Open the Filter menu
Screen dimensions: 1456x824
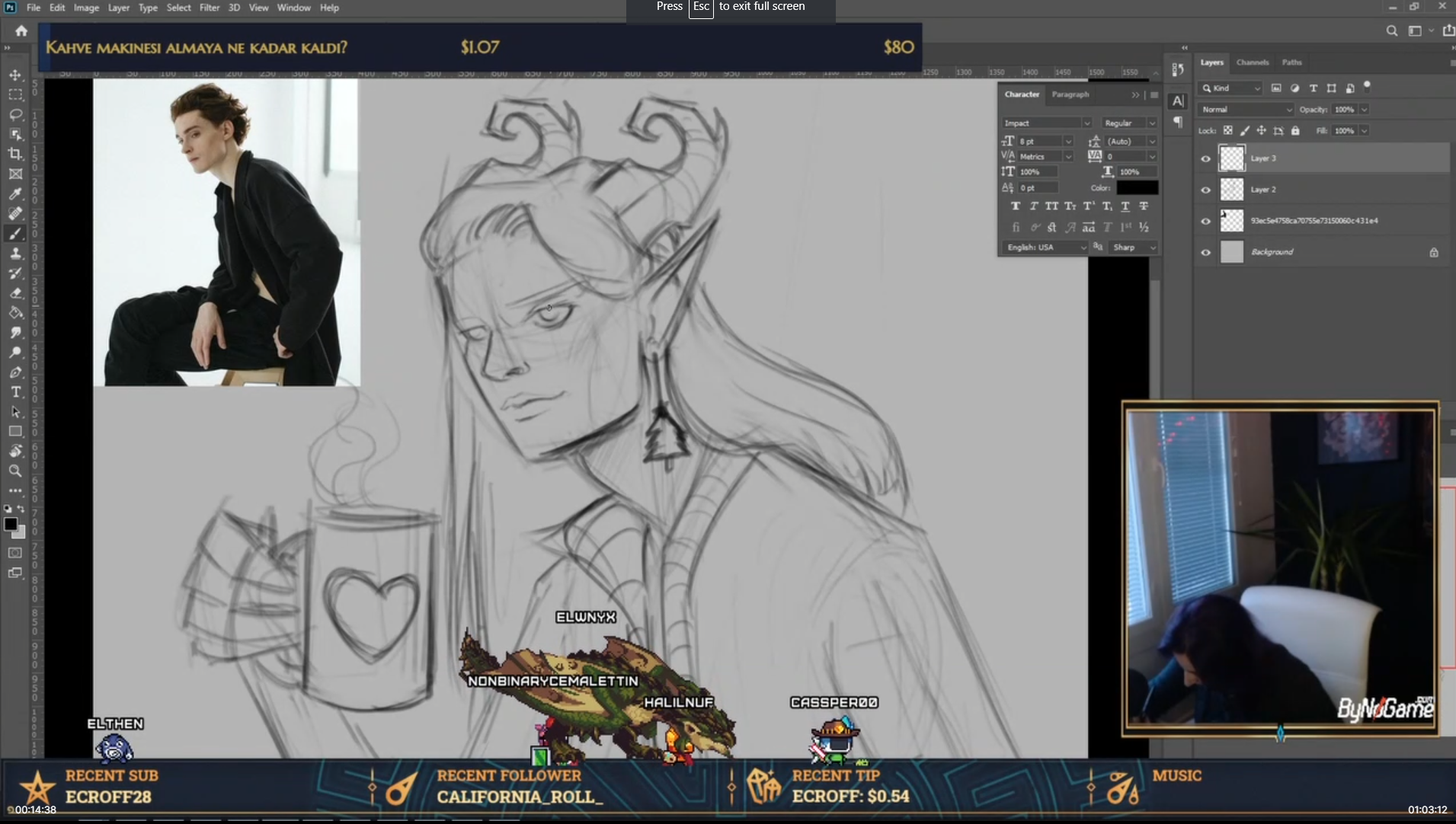[x=210, y=8]
